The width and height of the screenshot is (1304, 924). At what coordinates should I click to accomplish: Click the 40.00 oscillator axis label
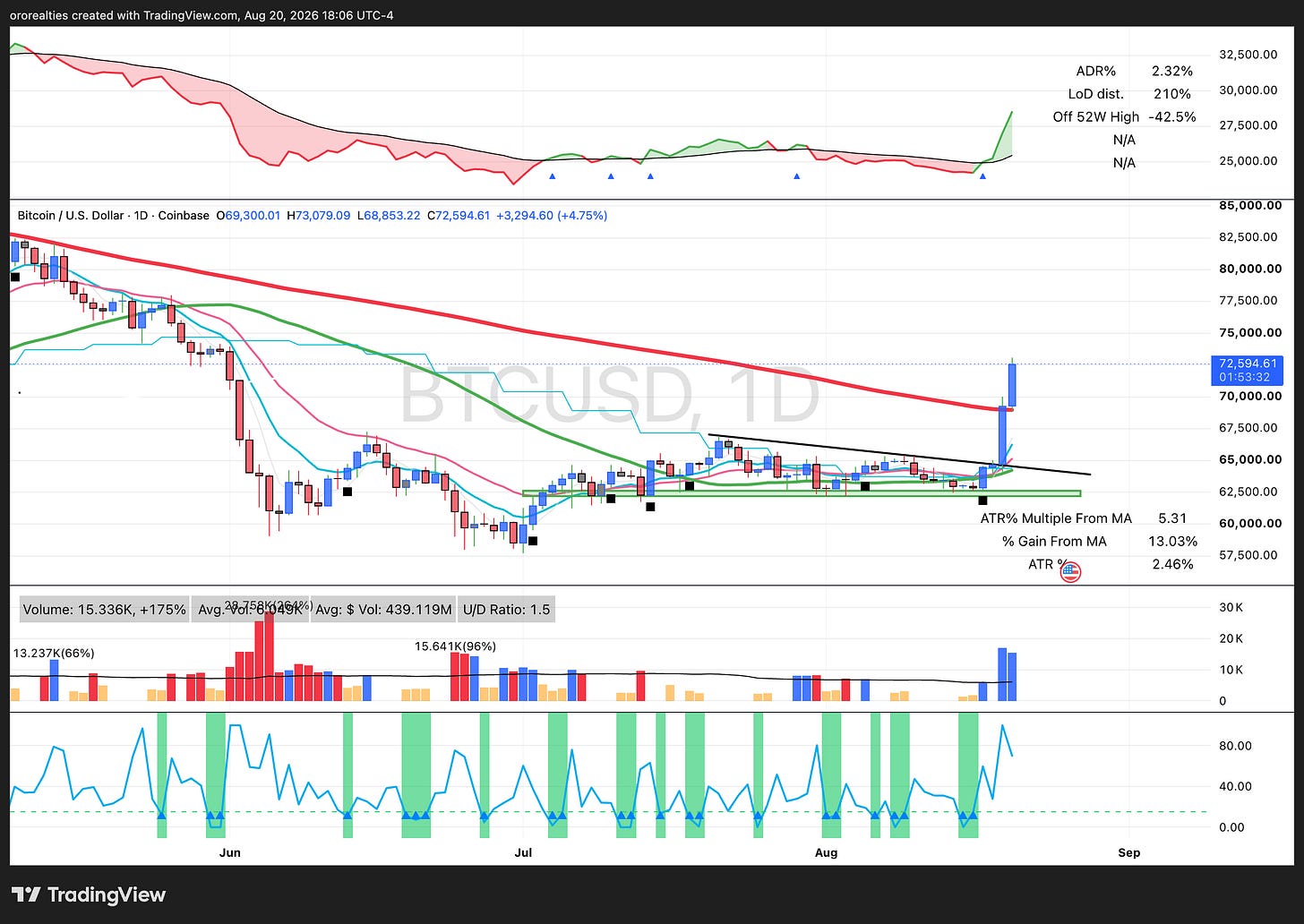[x=1234, y=786]
